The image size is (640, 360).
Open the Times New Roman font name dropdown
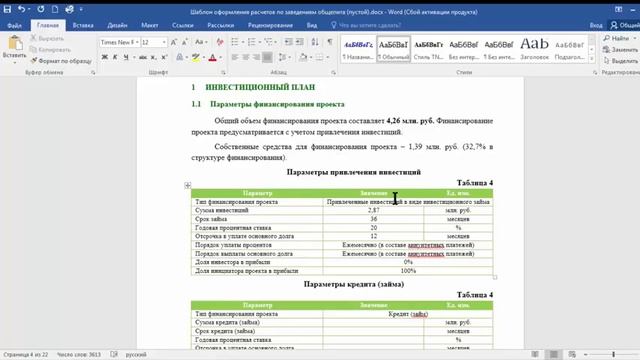tap(137, 42)
